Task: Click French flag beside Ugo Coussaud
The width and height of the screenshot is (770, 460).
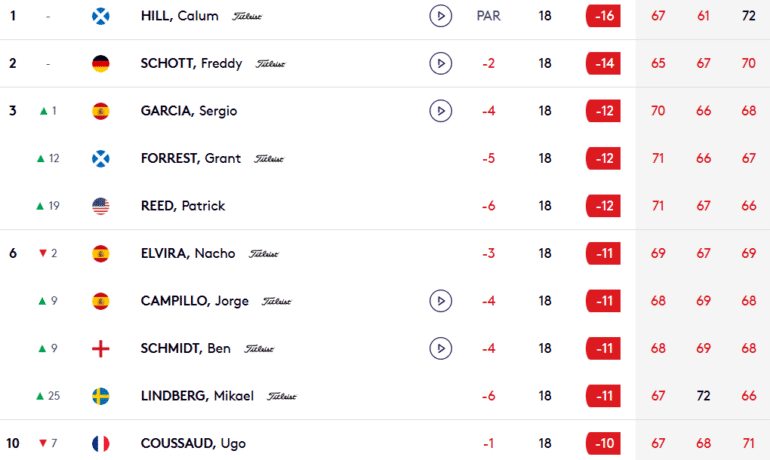Action: 100,443
